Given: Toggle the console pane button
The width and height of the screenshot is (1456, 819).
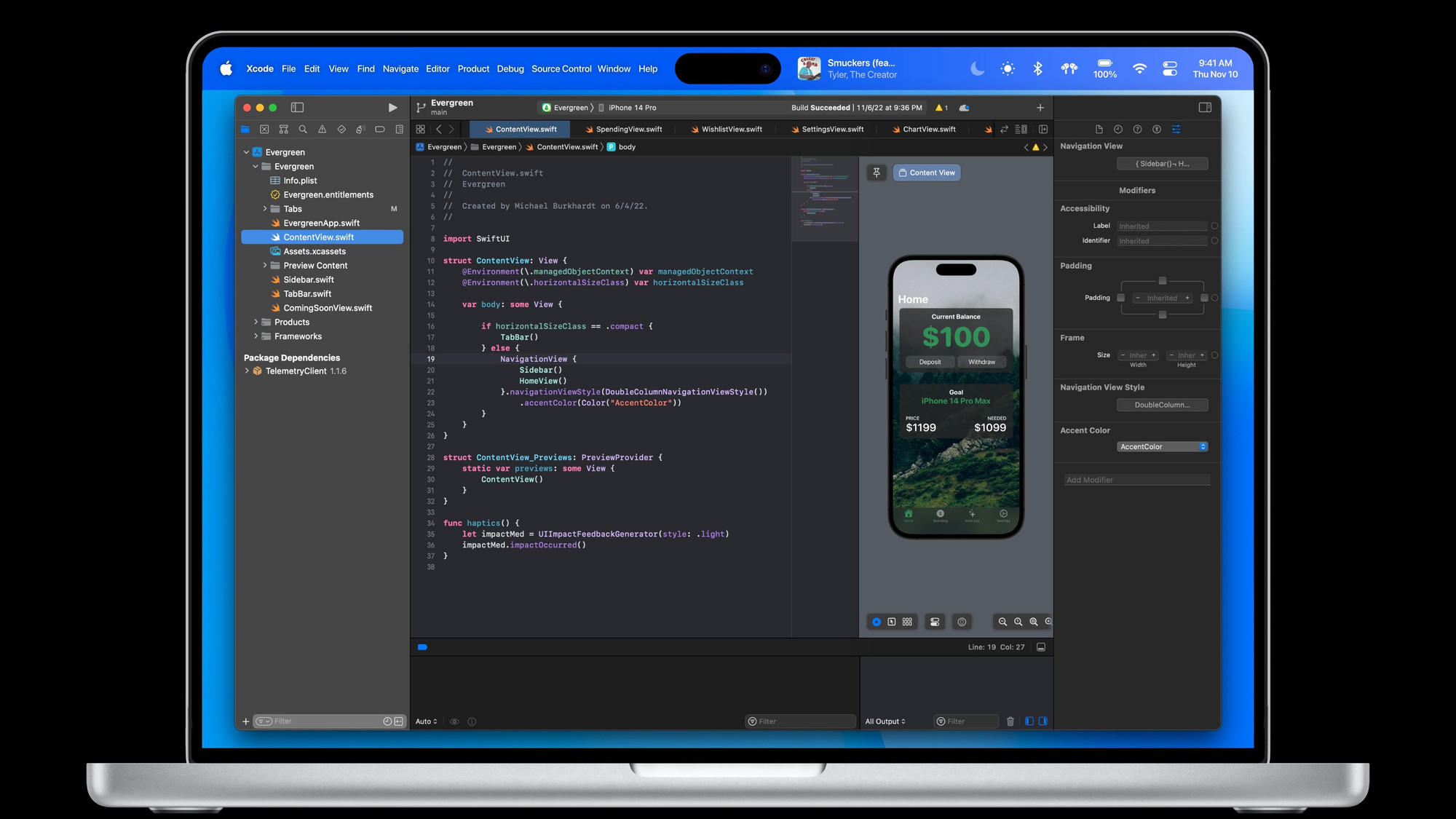Looking at the screenshot, I should [x=1043, y=721].
